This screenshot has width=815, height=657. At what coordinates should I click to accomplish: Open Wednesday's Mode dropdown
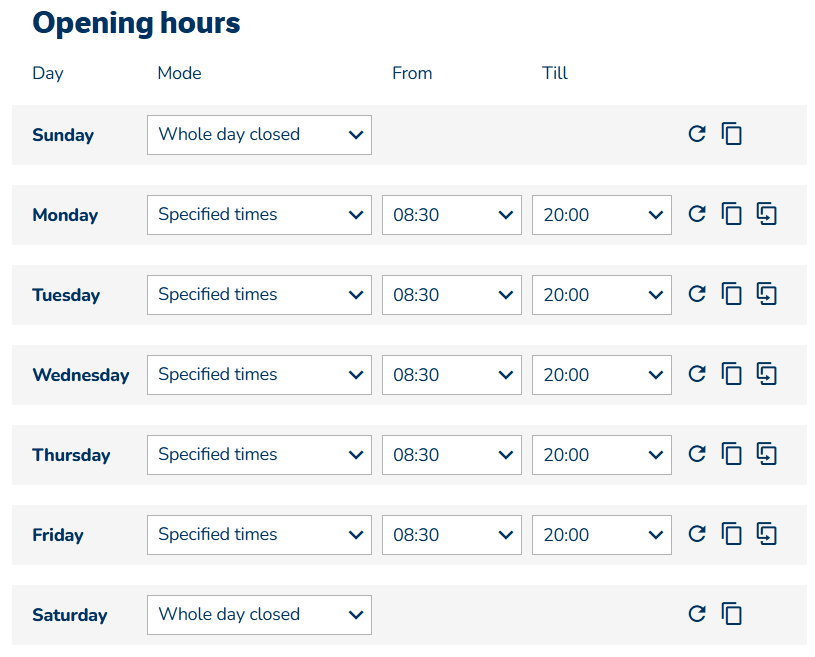[259, 375]
